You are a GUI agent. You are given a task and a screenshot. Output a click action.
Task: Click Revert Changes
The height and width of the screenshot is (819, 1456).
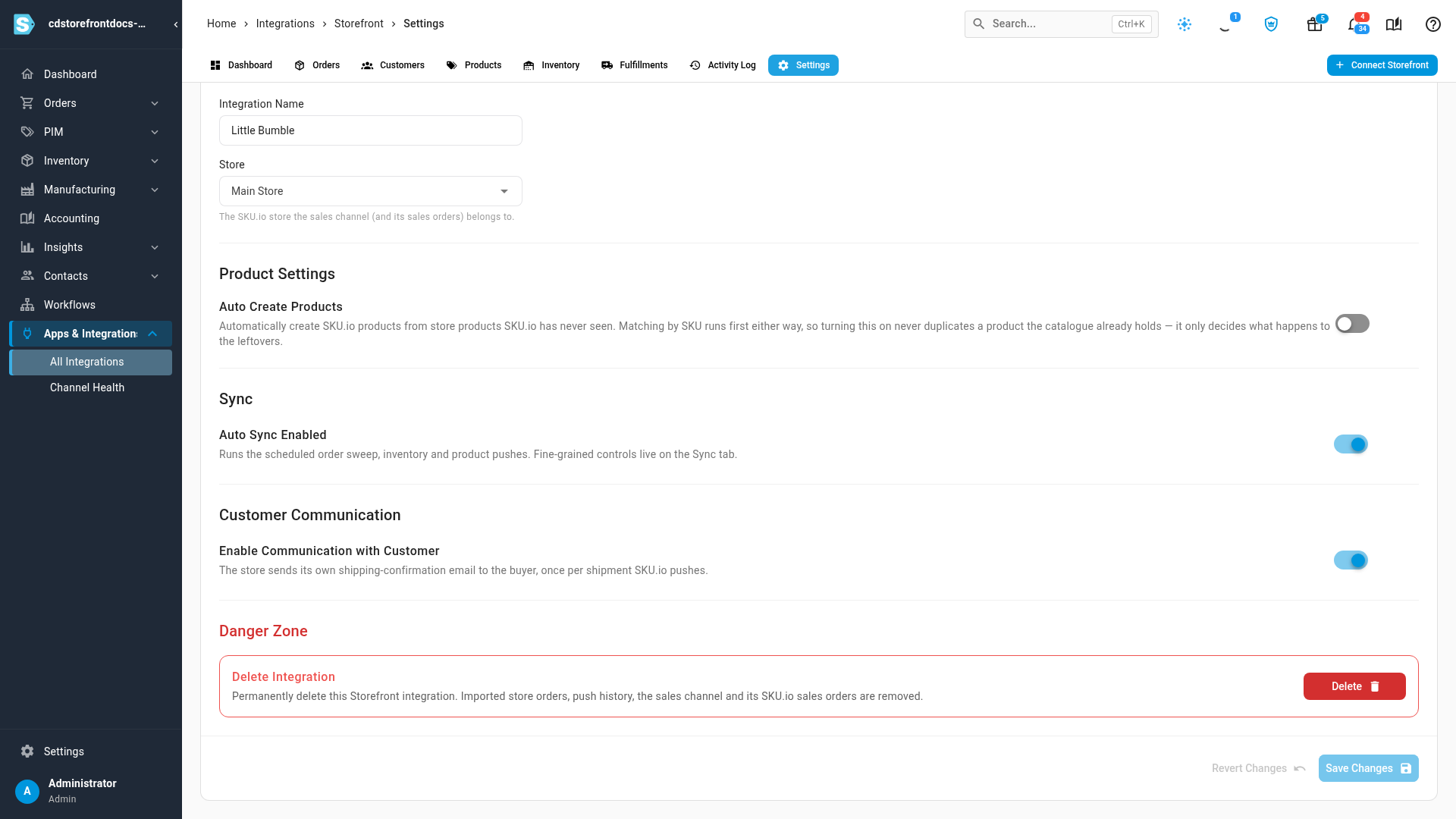[1258, 768]
